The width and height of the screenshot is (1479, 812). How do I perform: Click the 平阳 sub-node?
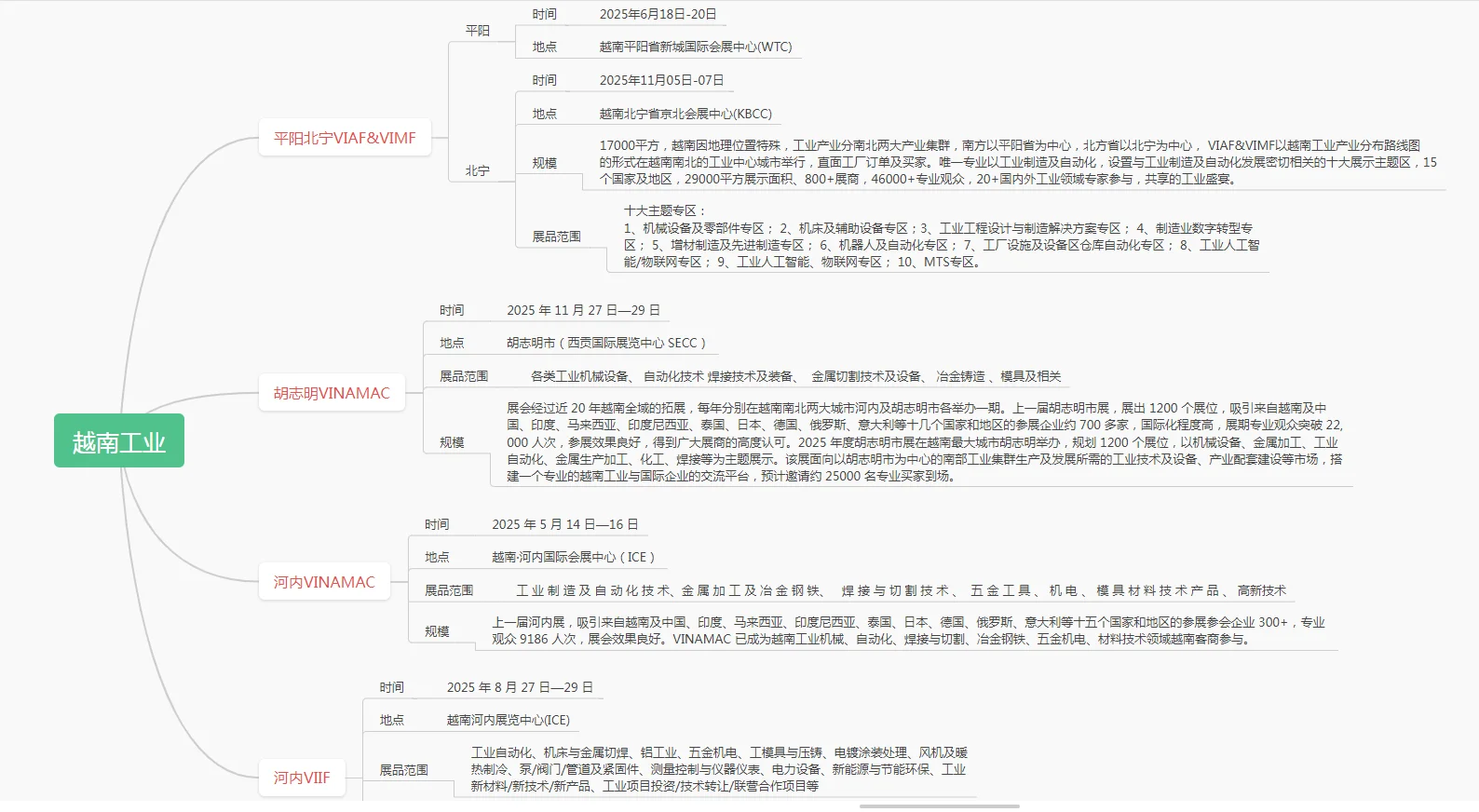coord(478,31)
